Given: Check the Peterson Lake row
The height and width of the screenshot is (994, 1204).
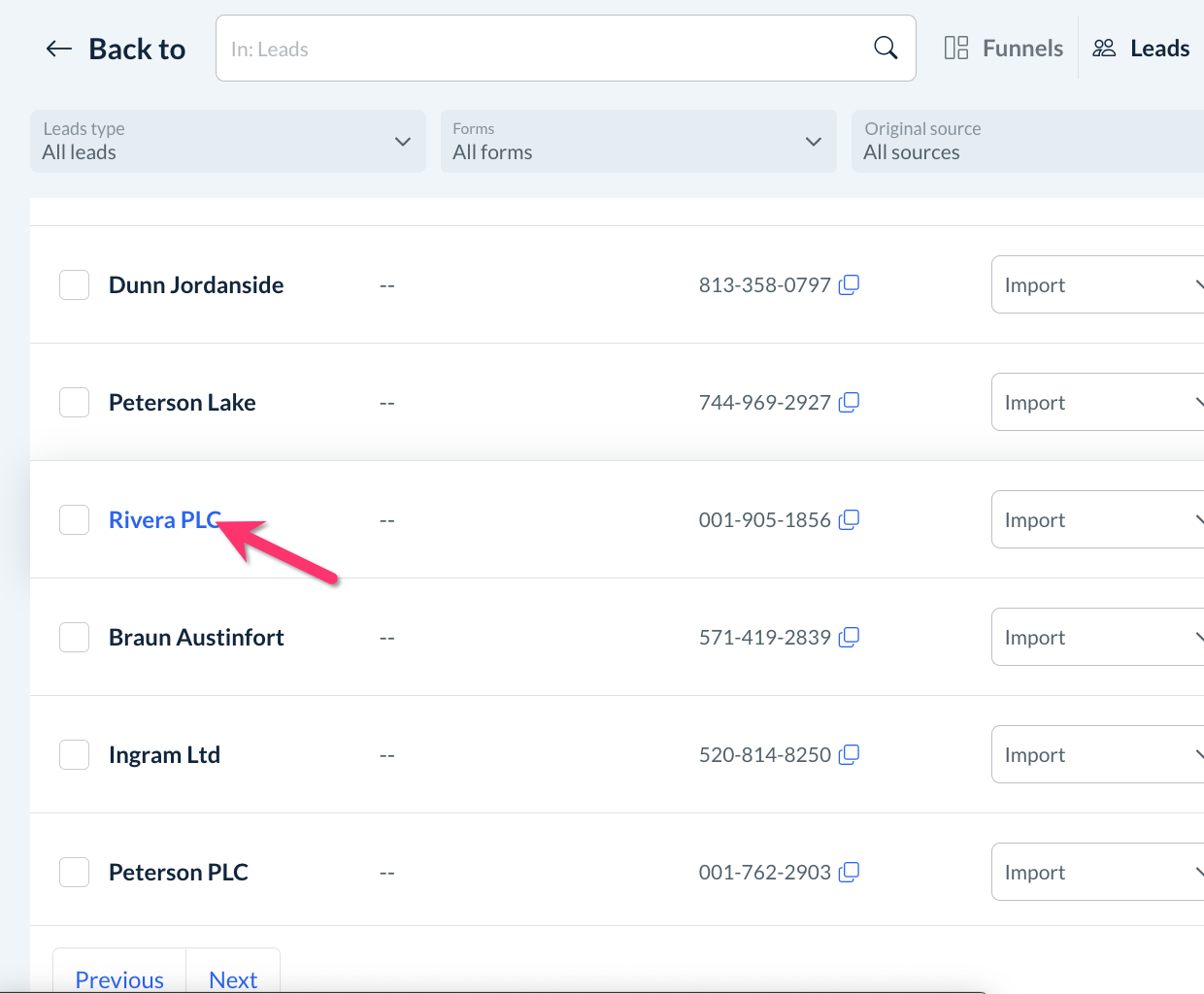Looking at the screenshot, I should coord(75,402).
